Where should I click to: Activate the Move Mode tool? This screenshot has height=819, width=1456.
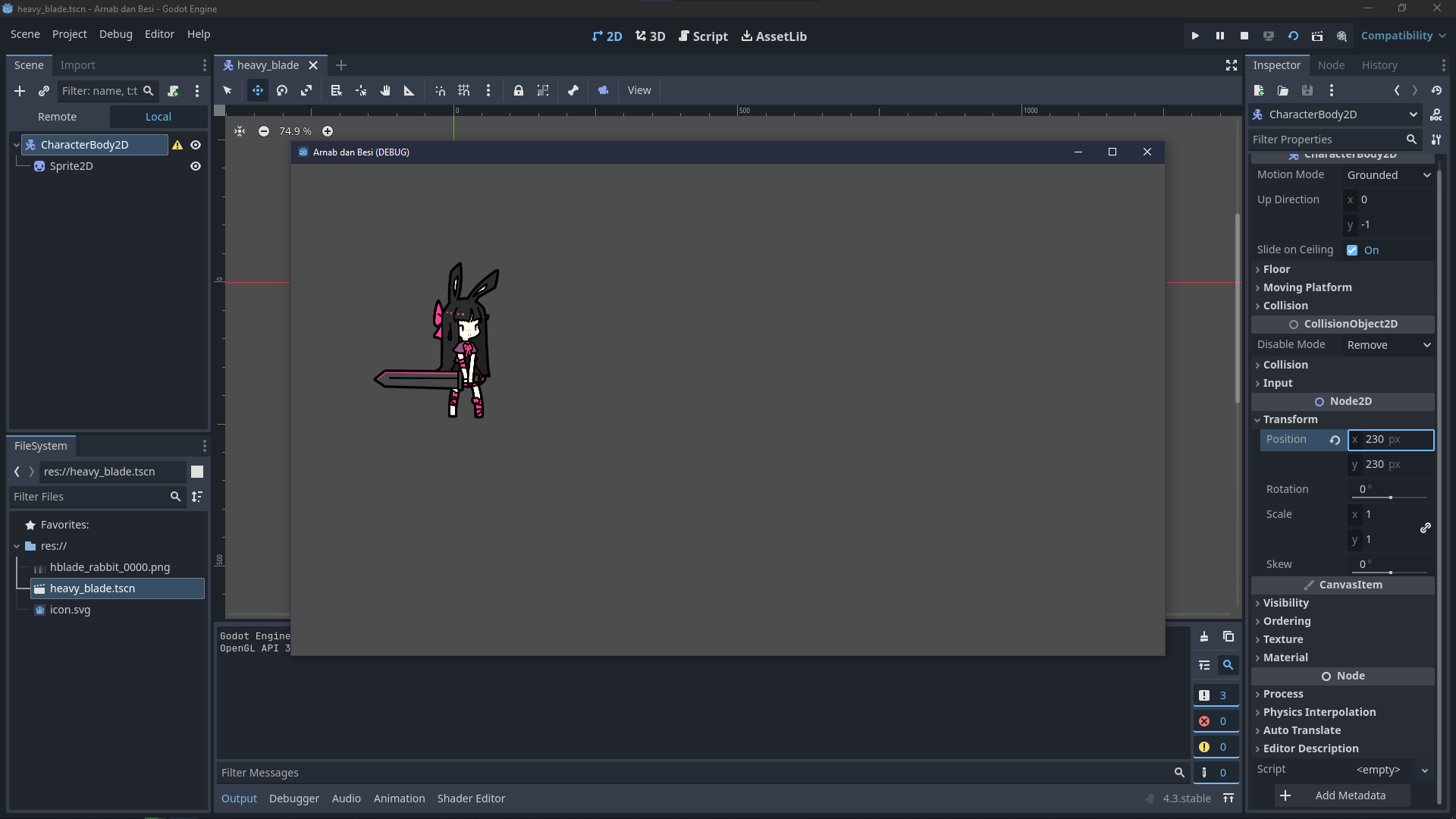(258, 90)
